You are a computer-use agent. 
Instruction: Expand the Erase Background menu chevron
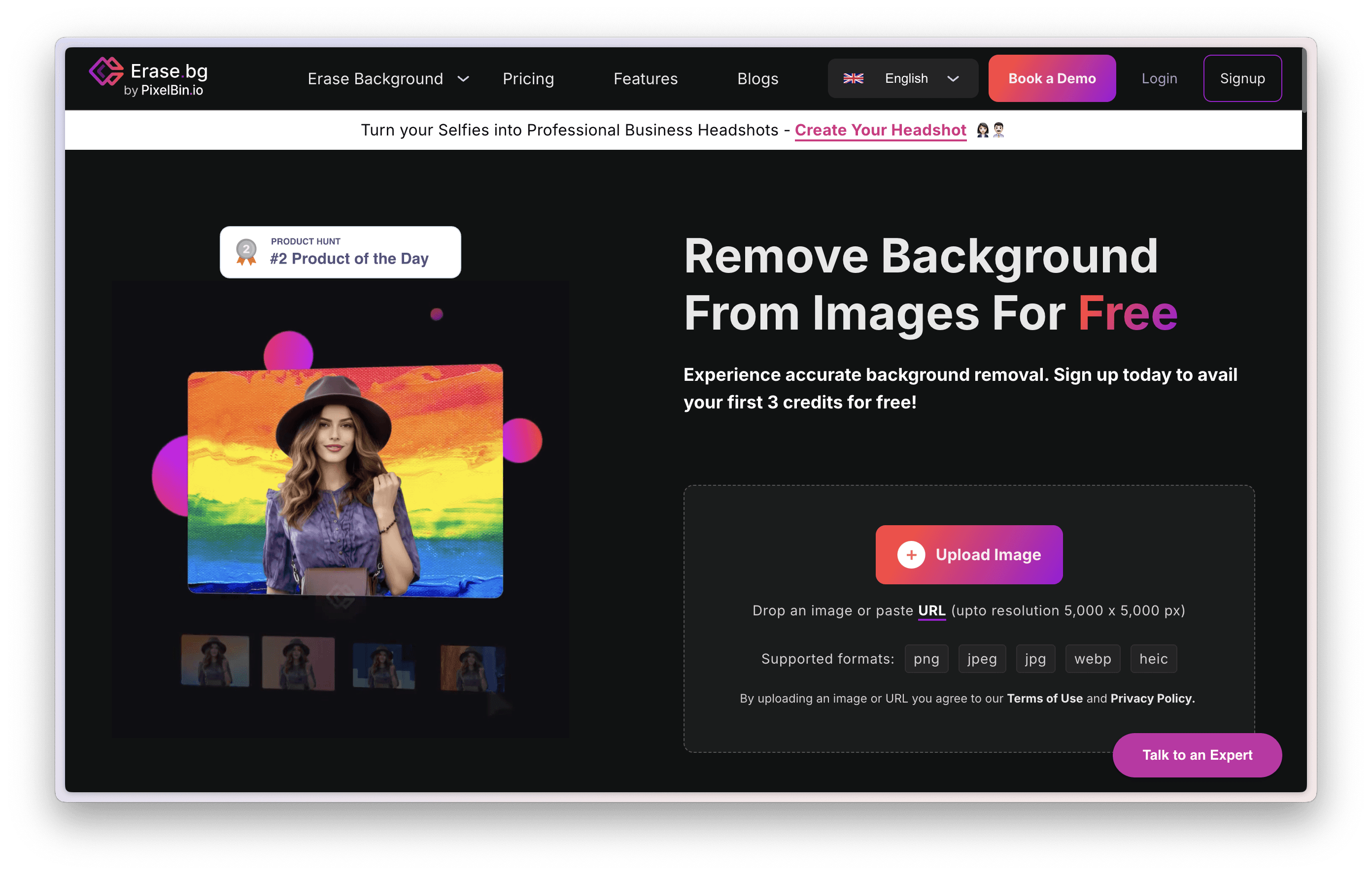463,79
